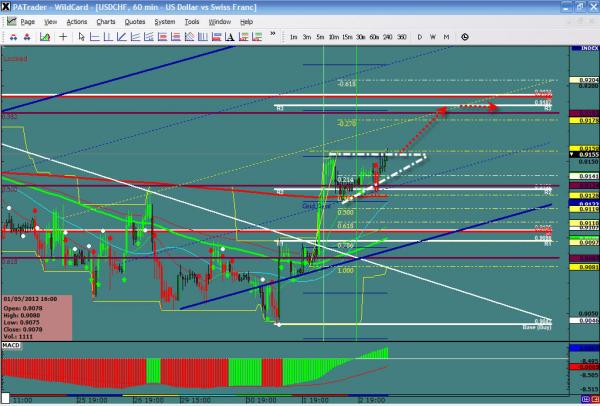Image resolution: width=600 pixels, height=406 pixels.
Task: Click the Weekly (W) timeframe button
Action: click(432, 37)
